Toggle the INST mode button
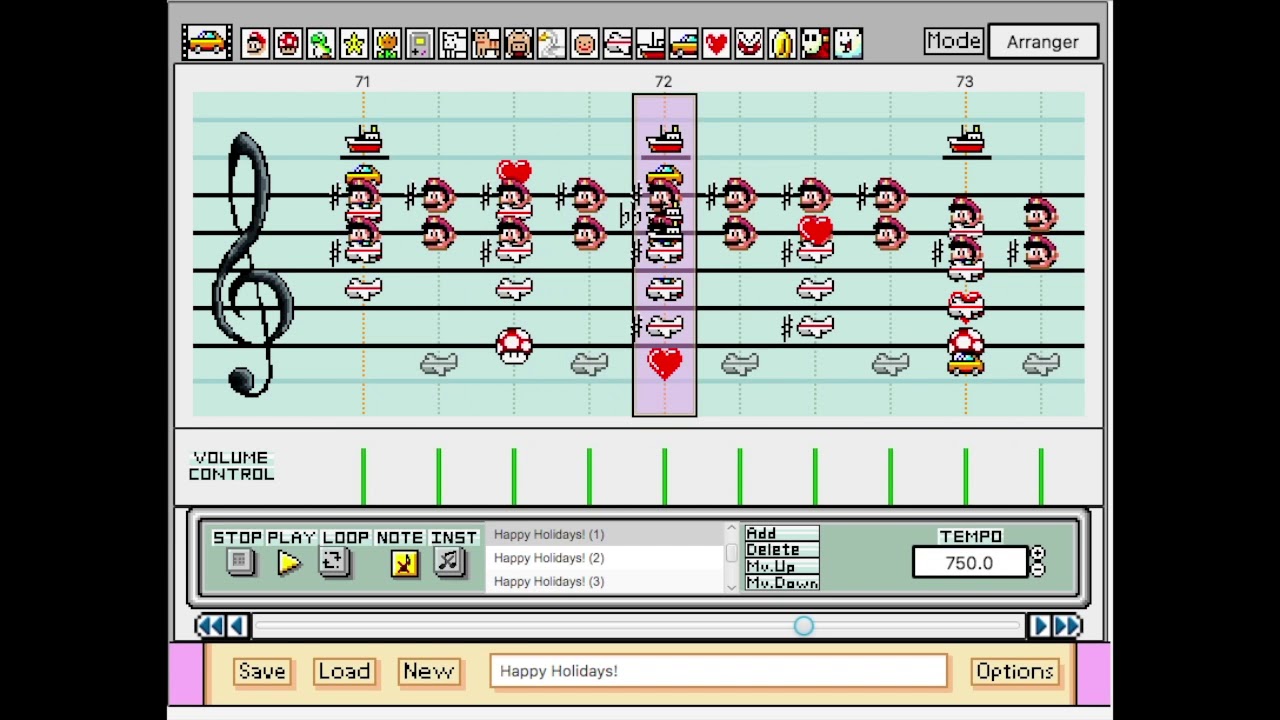Screen dimensions: 1280x720 tap(449, 562)
